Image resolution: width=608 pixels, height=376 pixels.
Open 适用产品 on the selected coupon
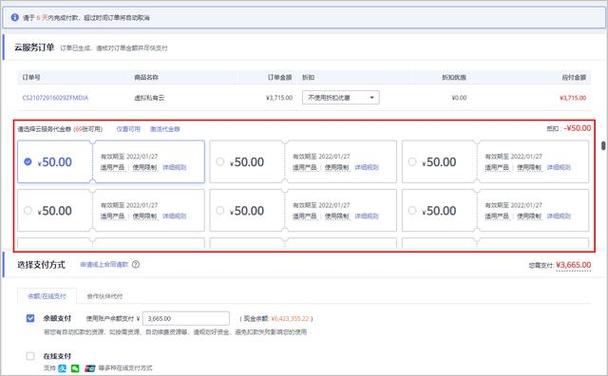coord(112,167)
